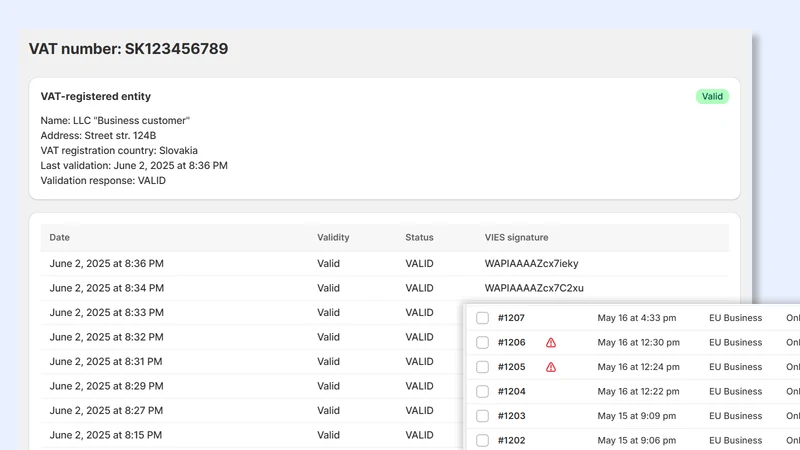Click the warning icon on order #1205
This screenshot has height=450, width=800.
[551, 367]
